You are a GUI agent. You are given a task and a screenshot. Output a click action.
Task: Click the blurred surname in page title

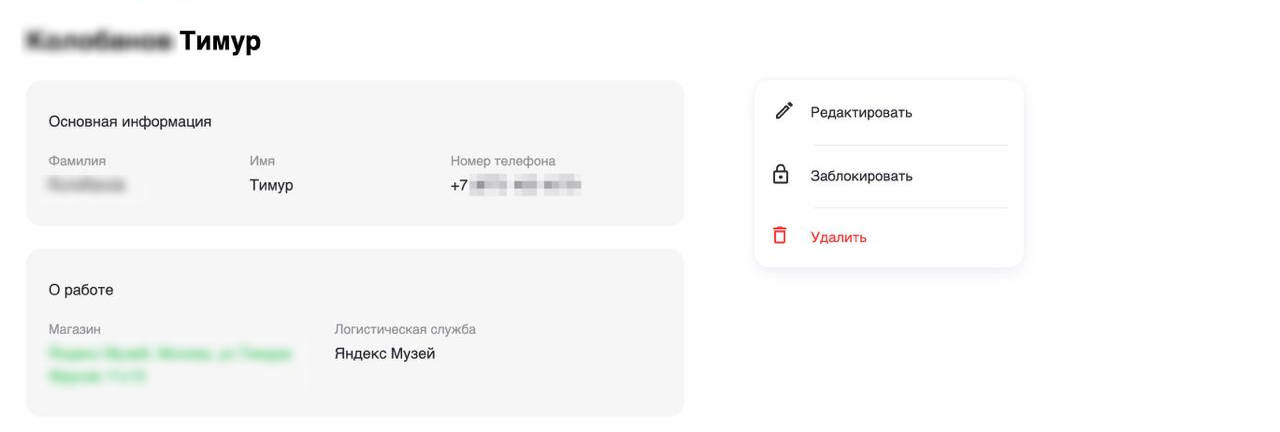pyautogui.click(x=98, y=41)
